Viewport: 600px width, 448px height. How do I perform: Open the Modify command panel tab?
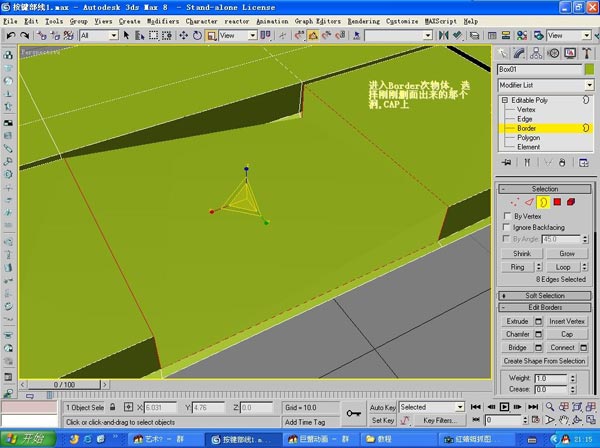[519, 53]
